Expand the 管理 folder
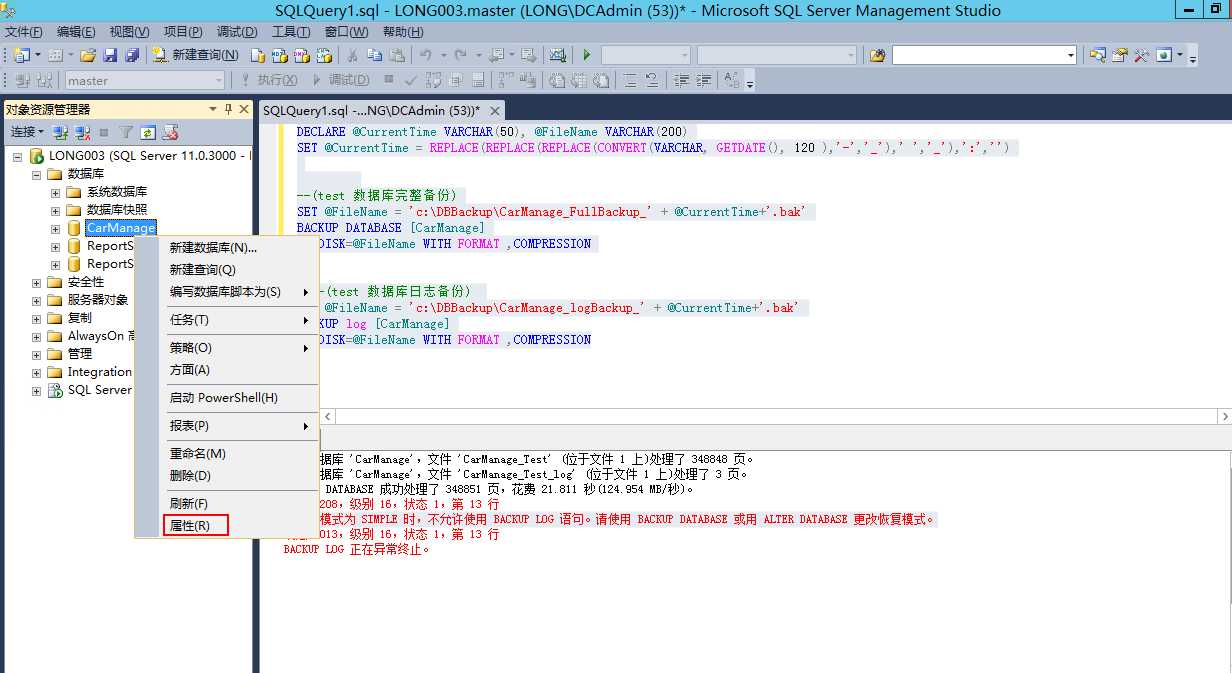 coord(37,354)
